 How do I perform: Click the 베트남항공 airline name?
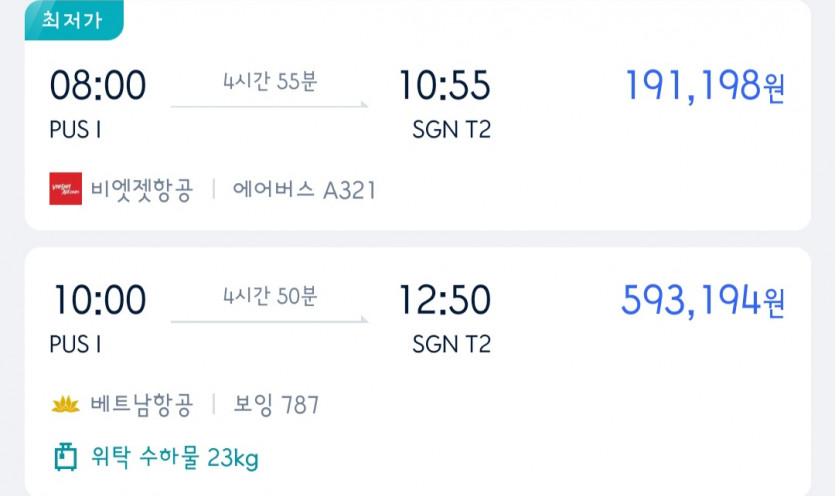[142, 405]
